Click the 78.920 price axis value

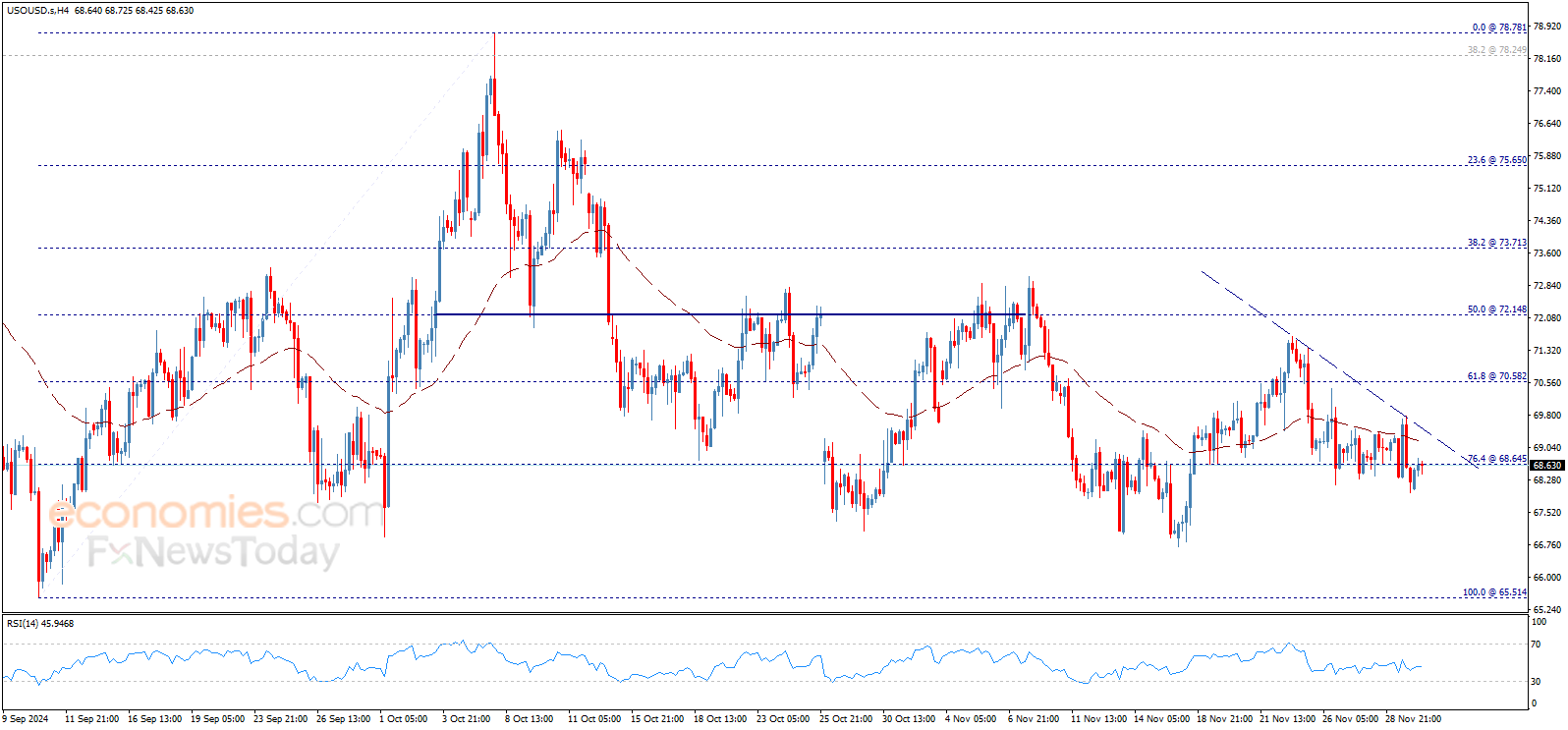[1546, 28]
